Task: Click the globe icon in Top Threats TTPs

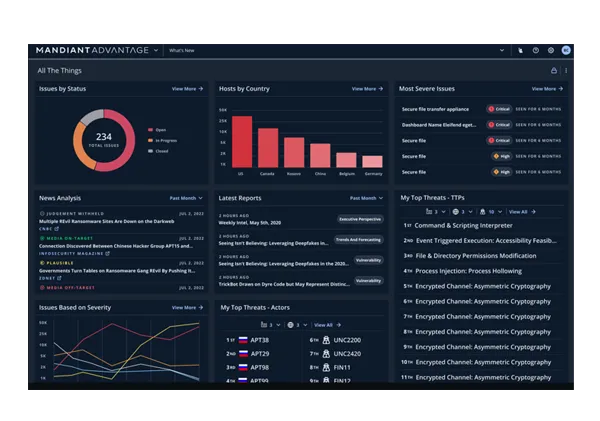Action: pyautogui.click(x=456, y=212)
